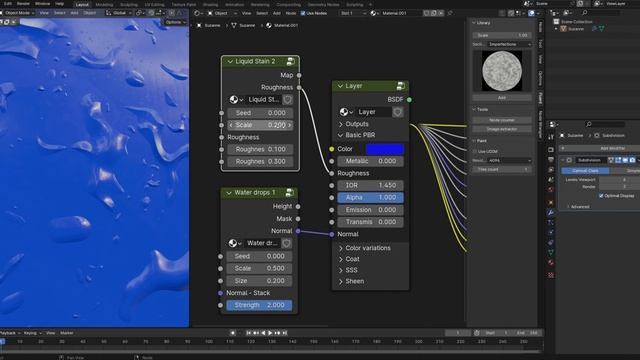Open the Object Mode dropdown in viewport

coord(17,13)
